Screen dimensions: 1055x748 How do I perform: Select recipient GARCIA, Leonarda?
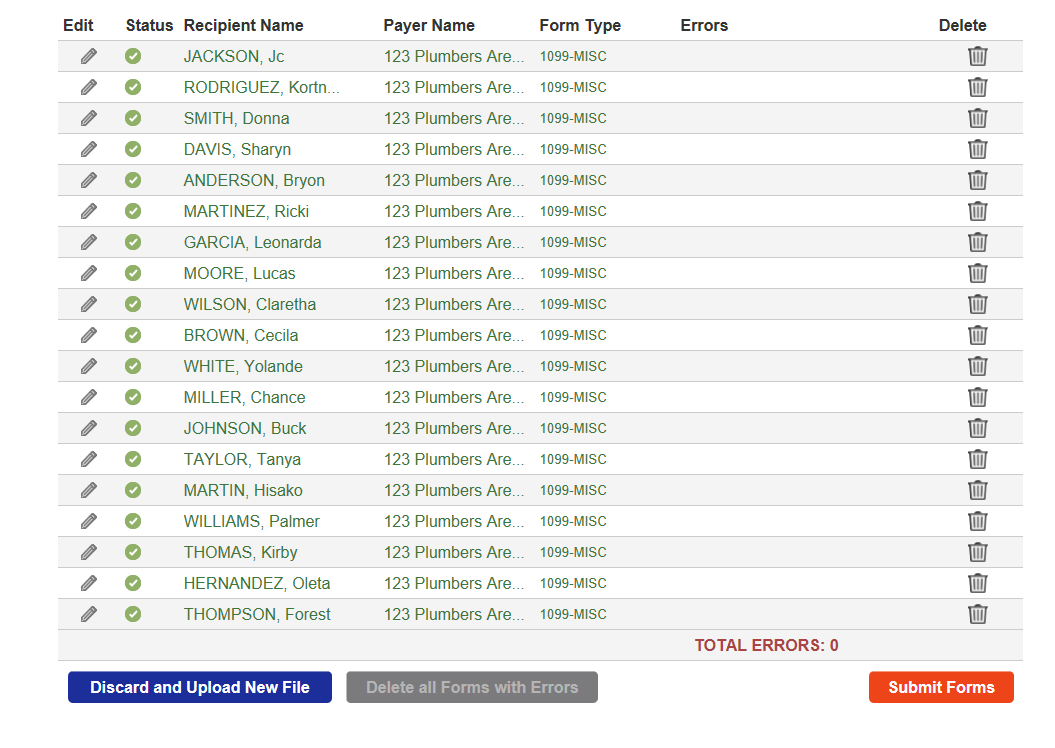coord(252,242)
